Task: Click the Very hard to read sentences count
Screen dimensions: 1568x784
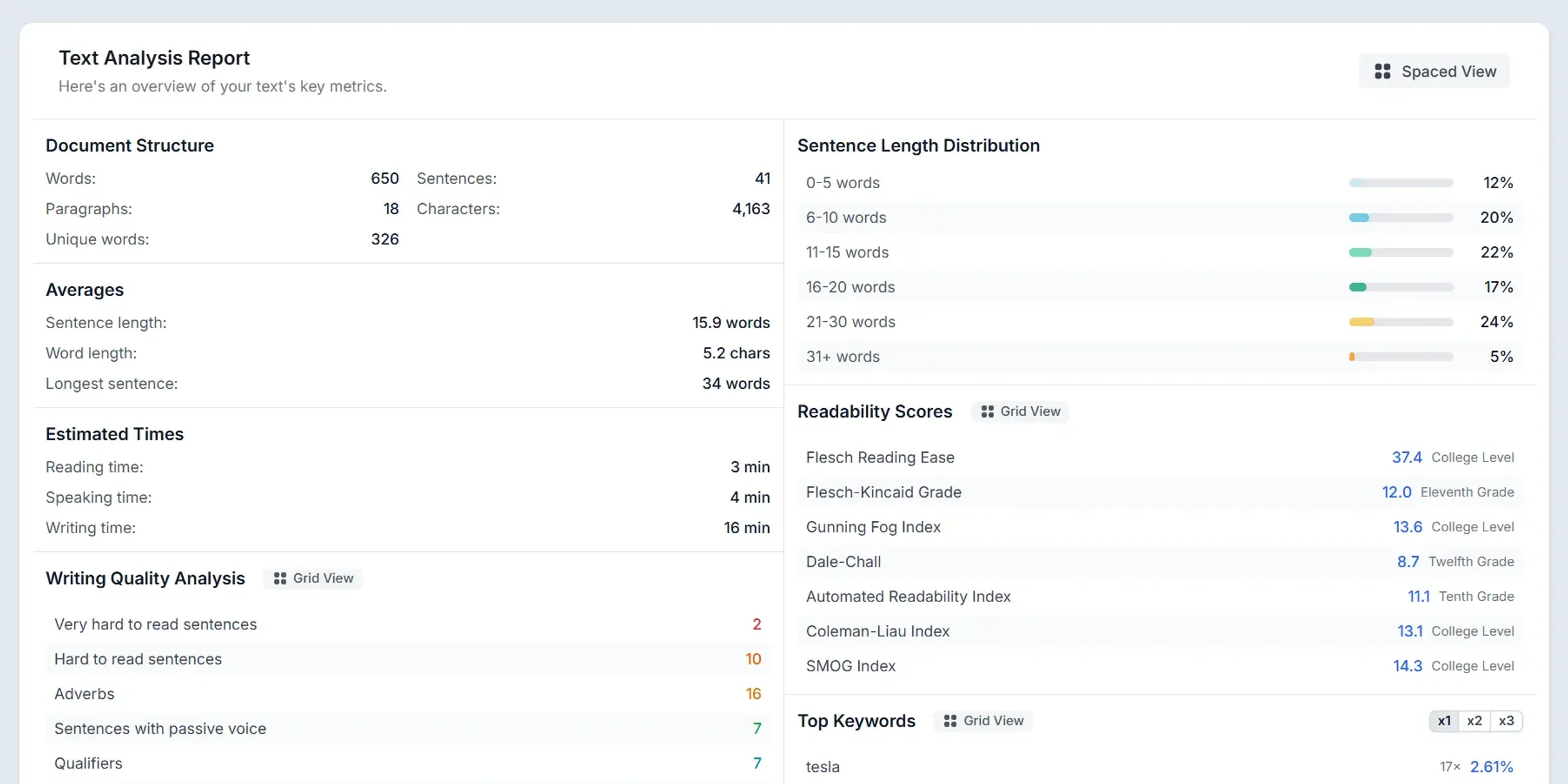Action: pyautogui.click(x=756, y=624)
